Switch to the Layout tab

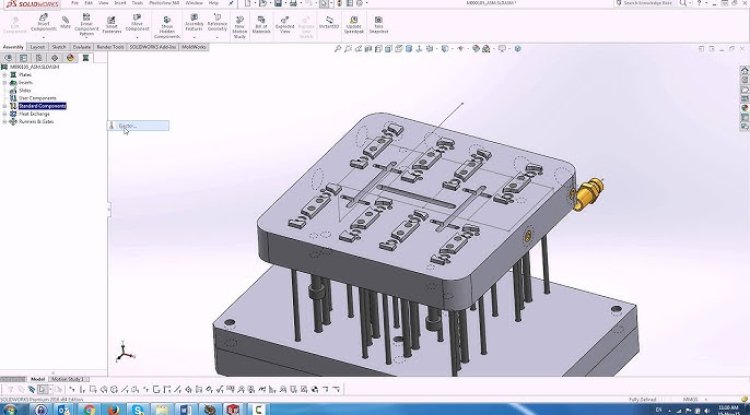point(37,47)
